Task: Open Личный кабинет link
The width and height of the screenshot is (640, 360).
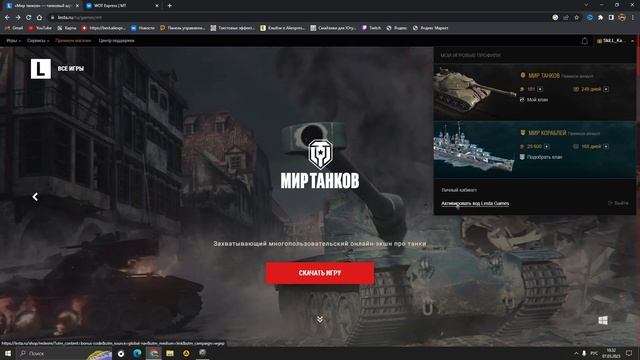Action: (459, 190)
